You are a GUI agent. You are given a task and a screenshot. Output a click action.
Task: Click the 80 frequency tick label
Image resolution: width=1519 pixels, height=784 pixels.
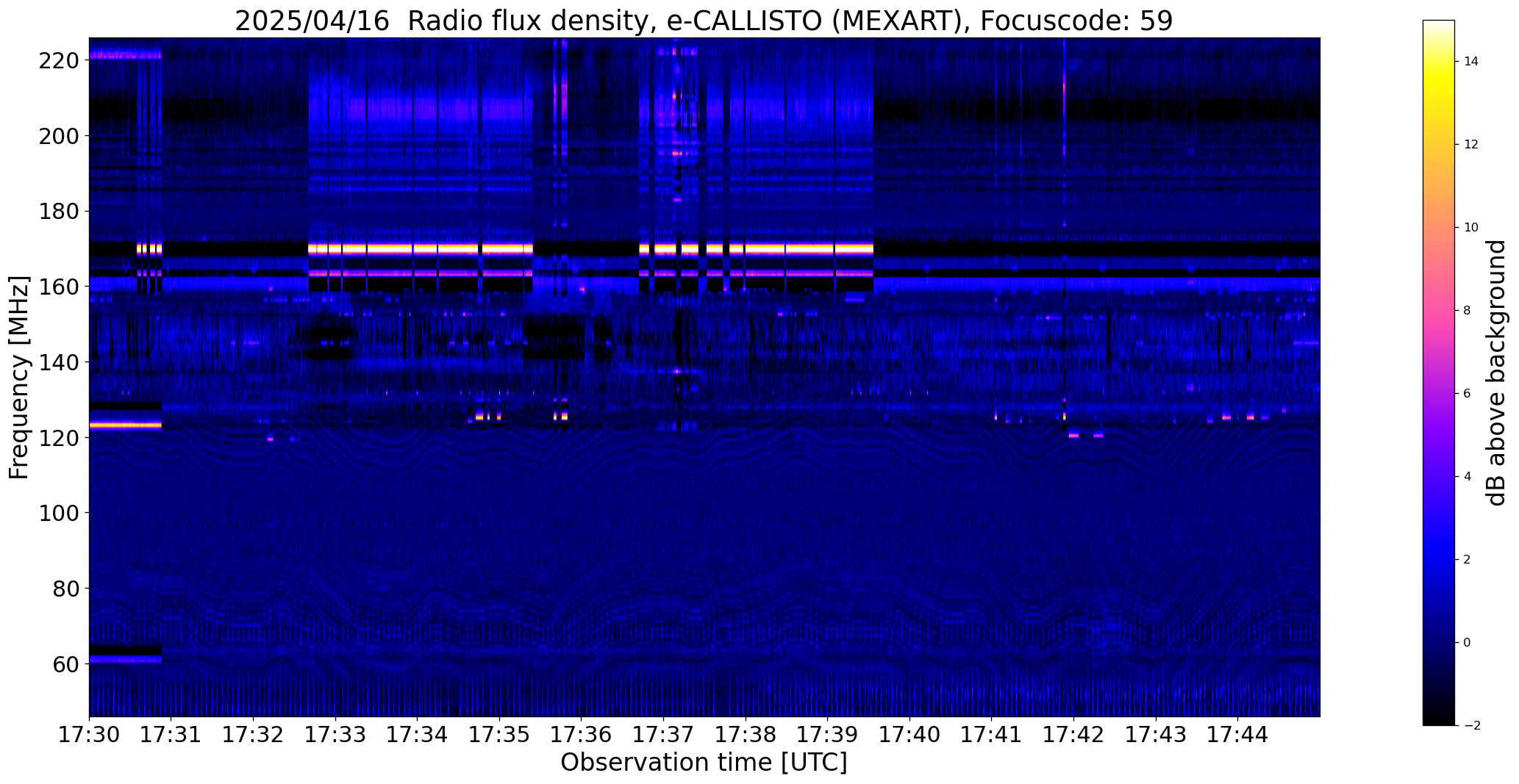point(65,589)
